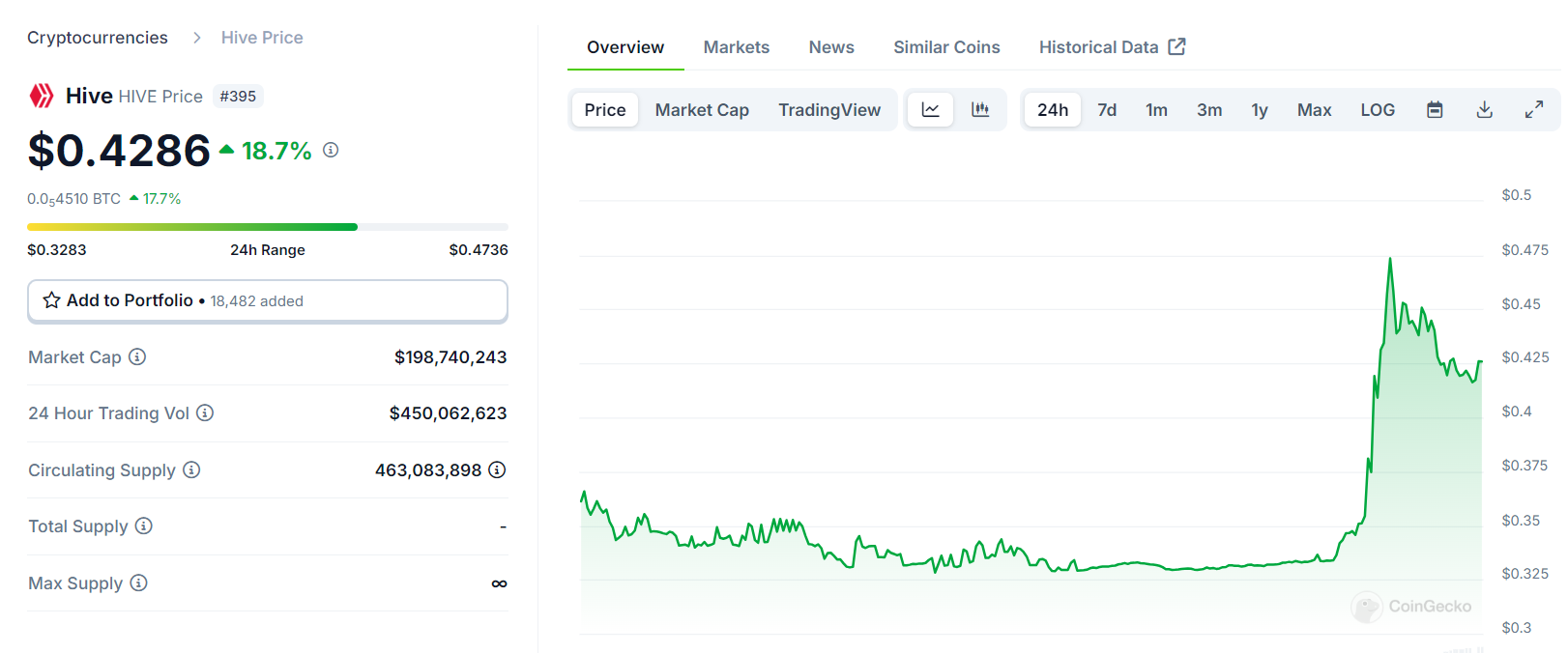Click the 0.0₅4510 BTC price text
1568x653 pixels.
click(74, 199)
